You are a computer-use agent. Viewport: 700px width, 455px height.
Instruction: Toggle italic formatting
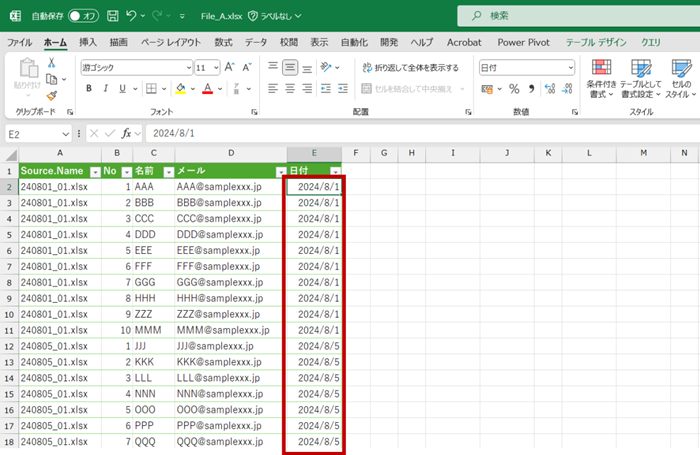click(x=106, y=88)
